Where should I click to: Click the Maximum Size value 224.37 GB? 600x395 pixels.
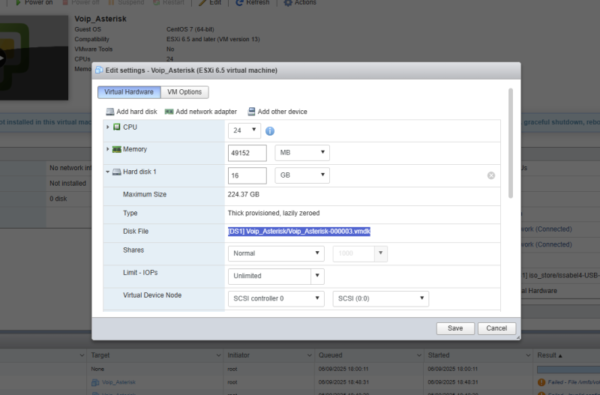click(x=243, y=194)
